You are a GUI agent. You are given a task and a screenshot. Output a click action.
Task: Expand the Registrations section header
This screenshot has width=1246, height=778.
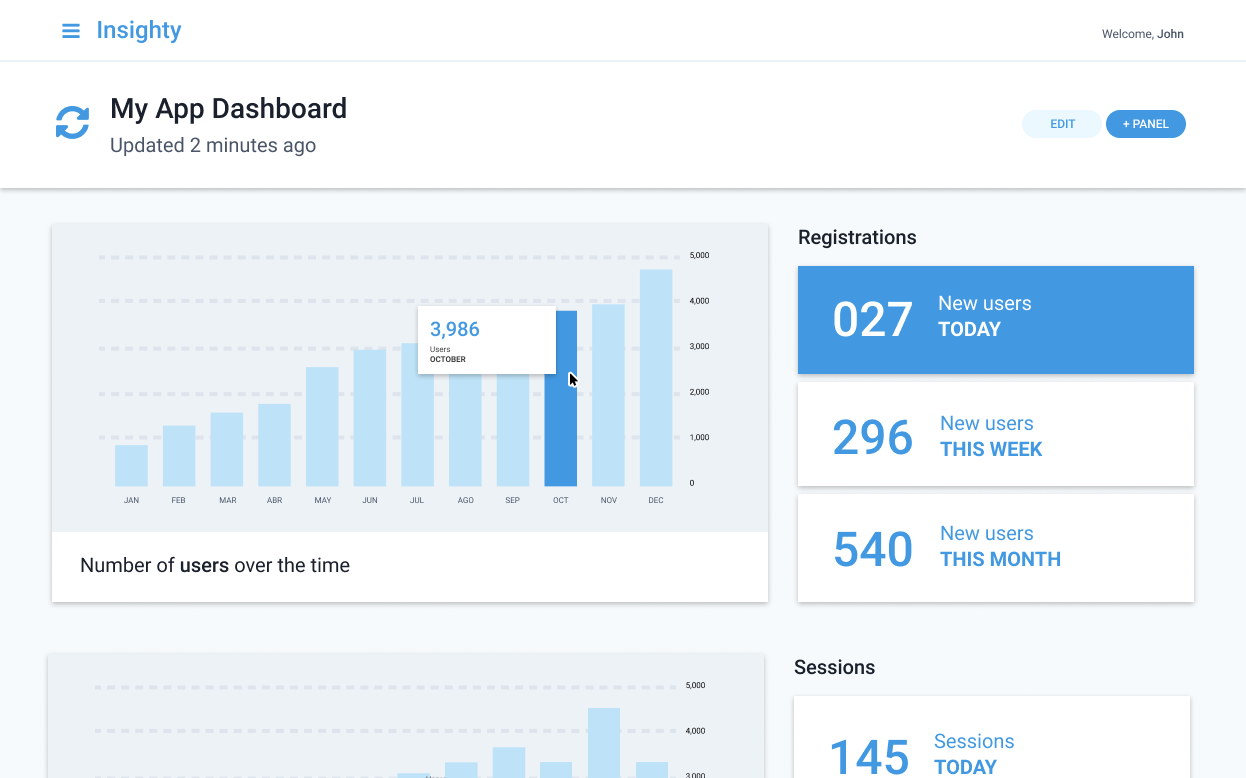coord(857,237)
